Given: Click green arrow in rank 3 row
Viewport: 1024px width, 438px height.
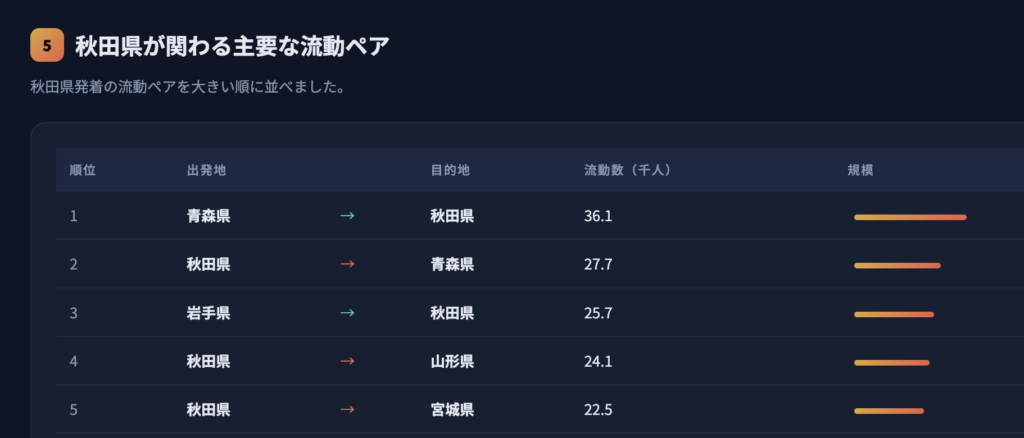Looking at the screenshot, I should pos(347,313).
